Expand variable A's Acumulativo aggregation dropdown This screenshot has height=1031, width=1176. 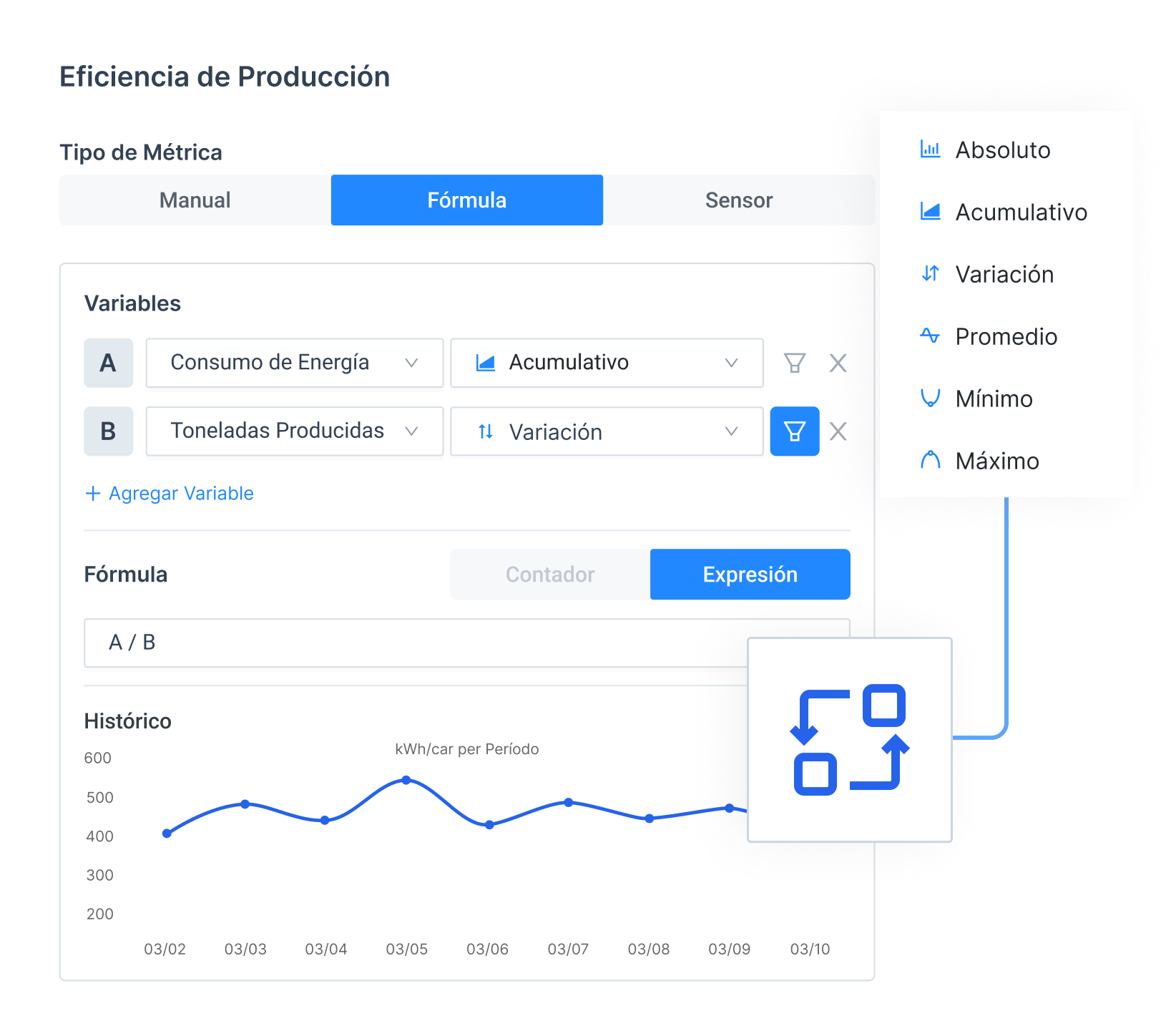click(x=606, y=363)
